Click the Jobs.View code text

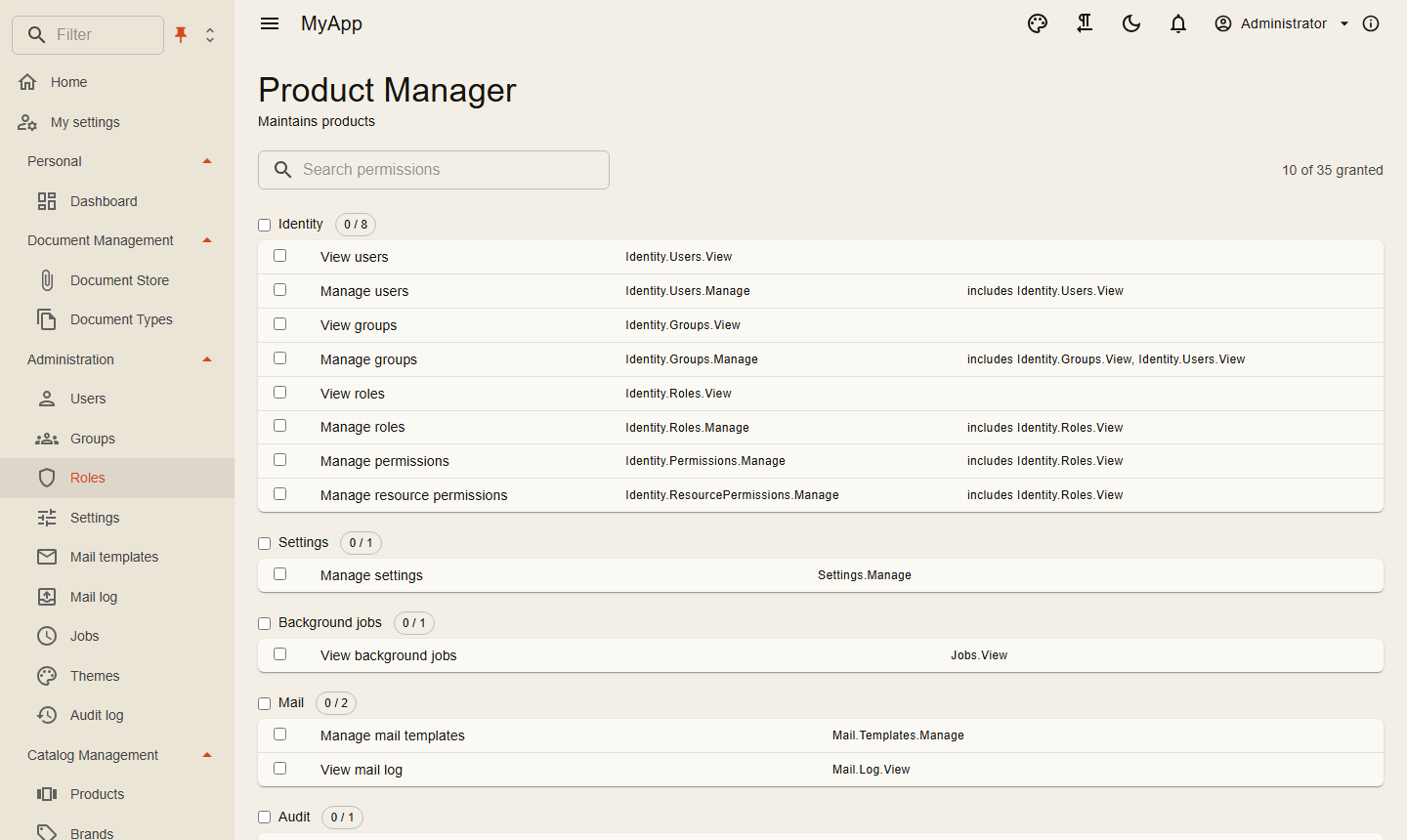point(979,655)
